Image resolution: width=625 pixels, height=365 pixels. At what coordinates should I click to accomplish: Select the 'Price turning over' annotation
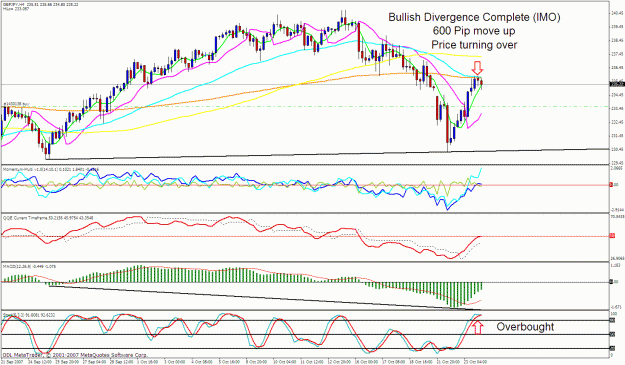(x=474, y=45)
